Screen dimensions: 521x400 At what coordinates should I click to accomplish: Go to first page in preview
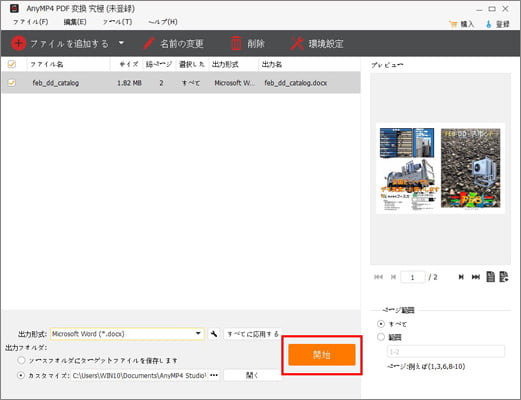[x=378, y=277]
